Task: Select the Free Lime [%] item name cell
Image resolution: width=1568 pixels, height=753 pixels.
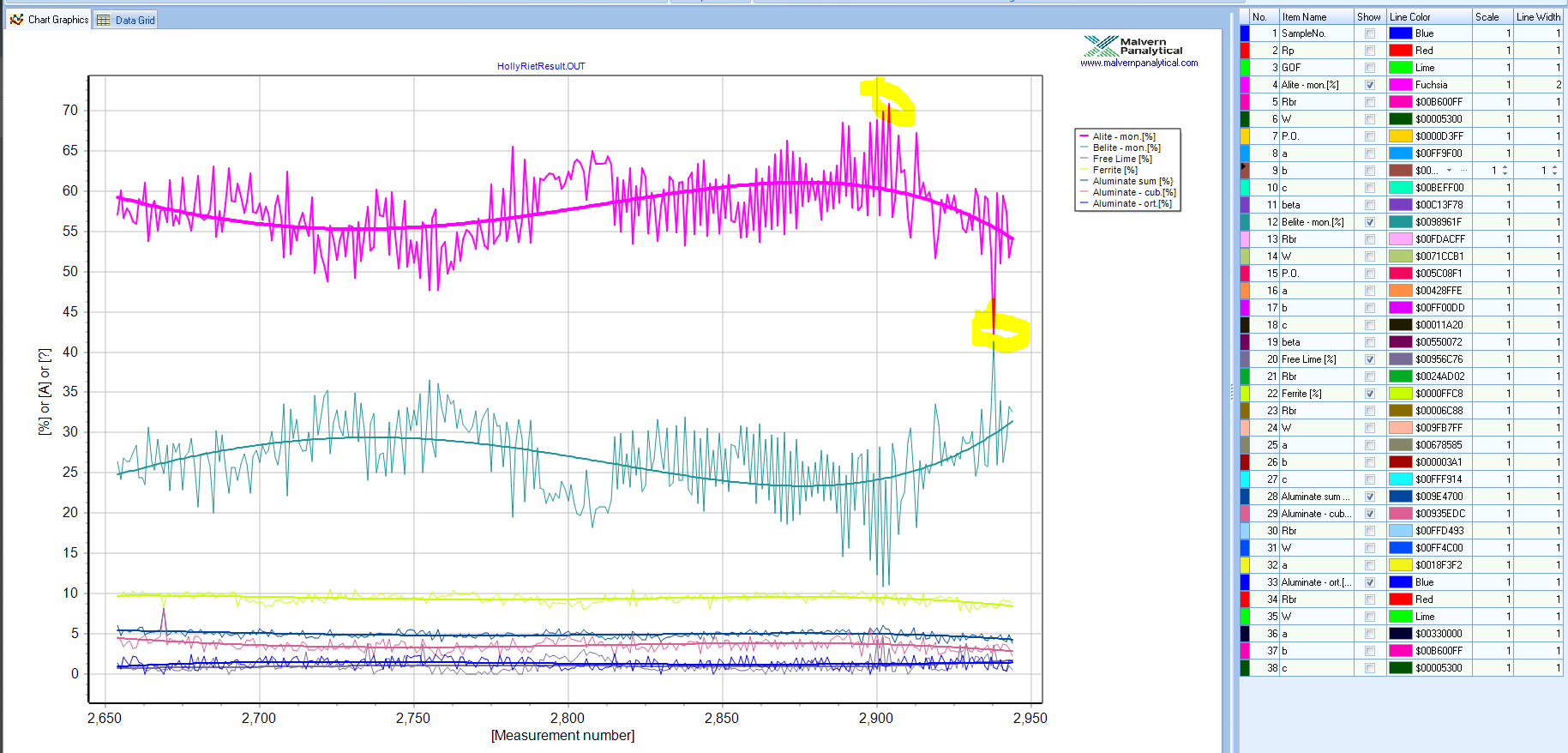Action: 1317,359
